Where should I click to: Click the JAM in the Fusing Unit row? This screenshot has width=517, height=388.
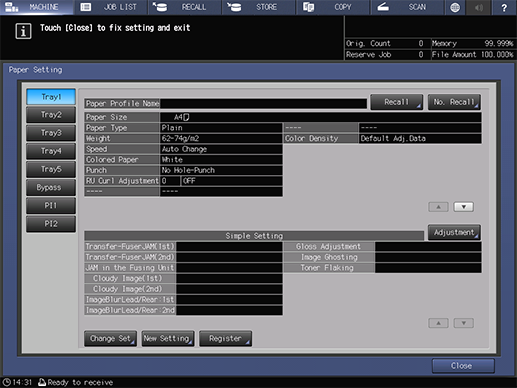(183, 268)
